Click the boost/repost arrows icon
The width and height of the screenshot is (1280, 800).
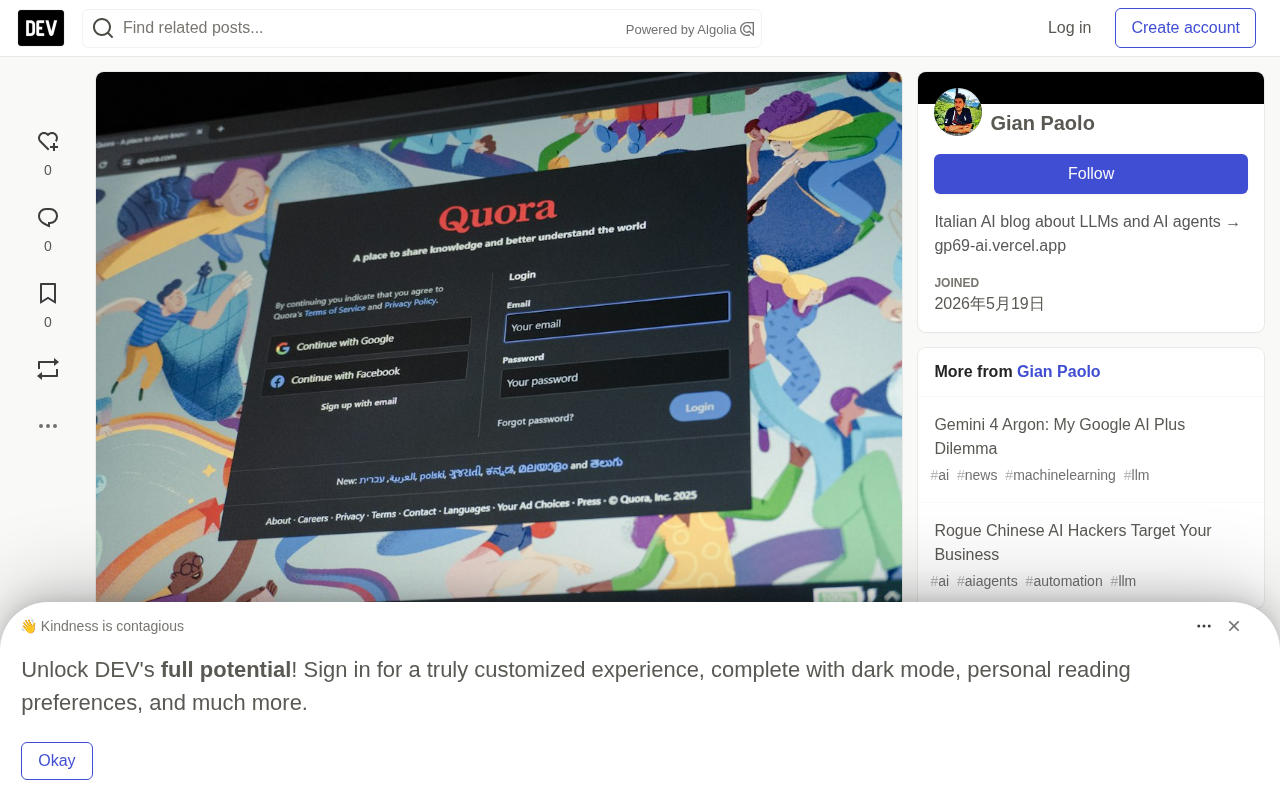point(48,369)
